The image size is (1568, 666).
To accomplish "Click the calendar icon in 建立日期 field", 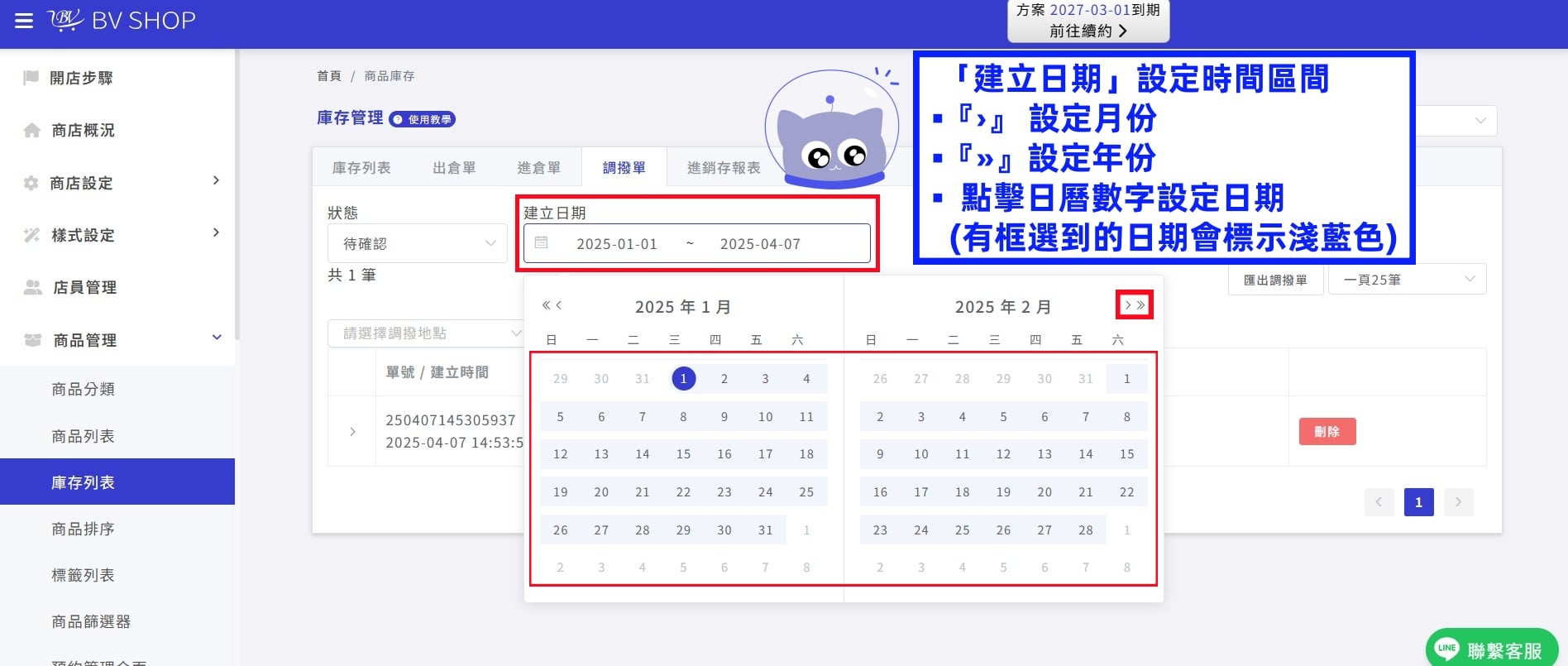I will [542, 243].
